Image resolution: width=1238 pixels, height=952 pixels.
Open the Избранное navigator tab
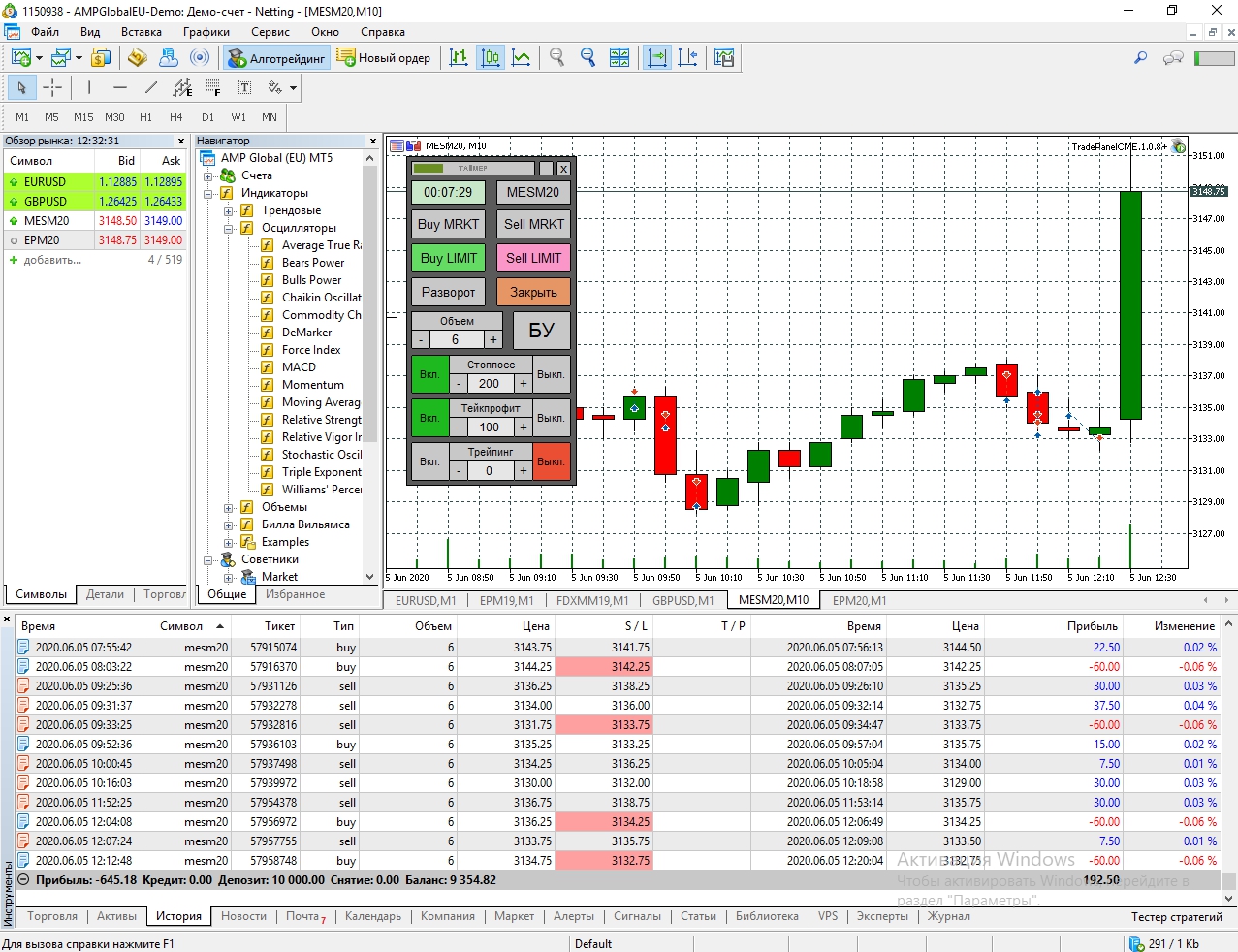(295, 594)
